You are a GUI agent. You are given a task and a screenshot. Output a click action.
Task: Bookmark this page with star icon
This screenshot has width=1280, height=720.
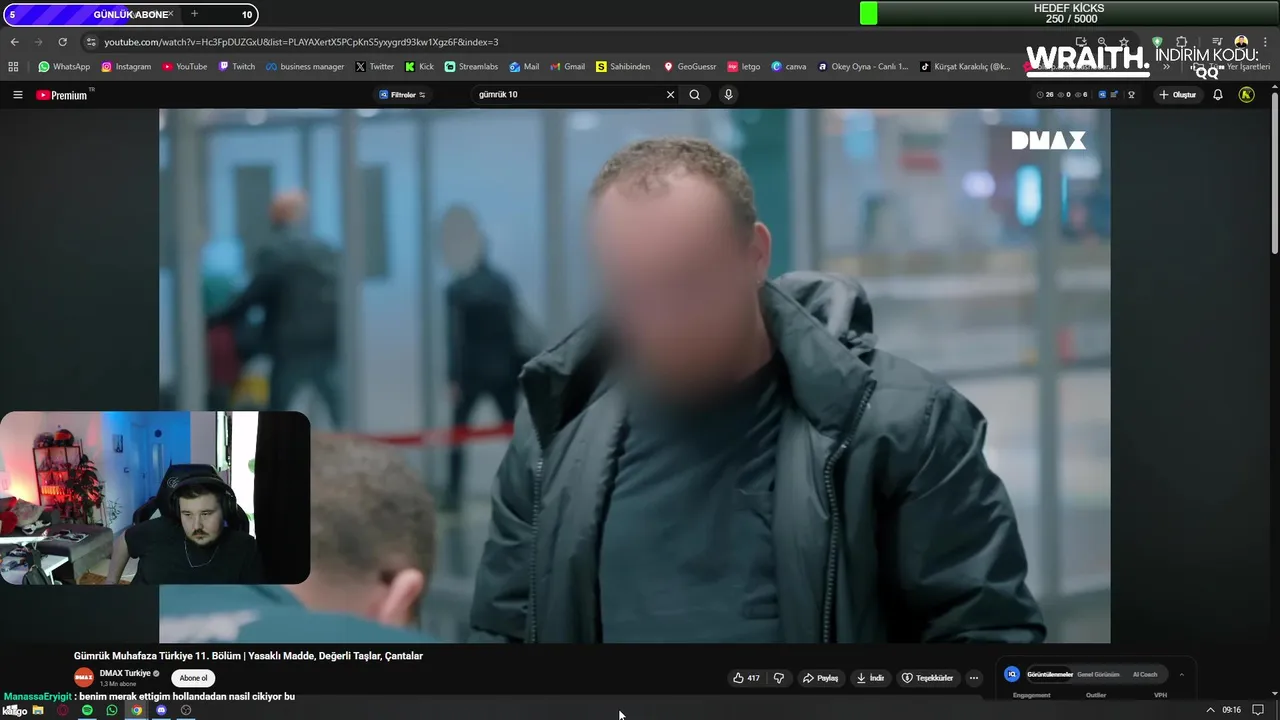[1125, 42]
